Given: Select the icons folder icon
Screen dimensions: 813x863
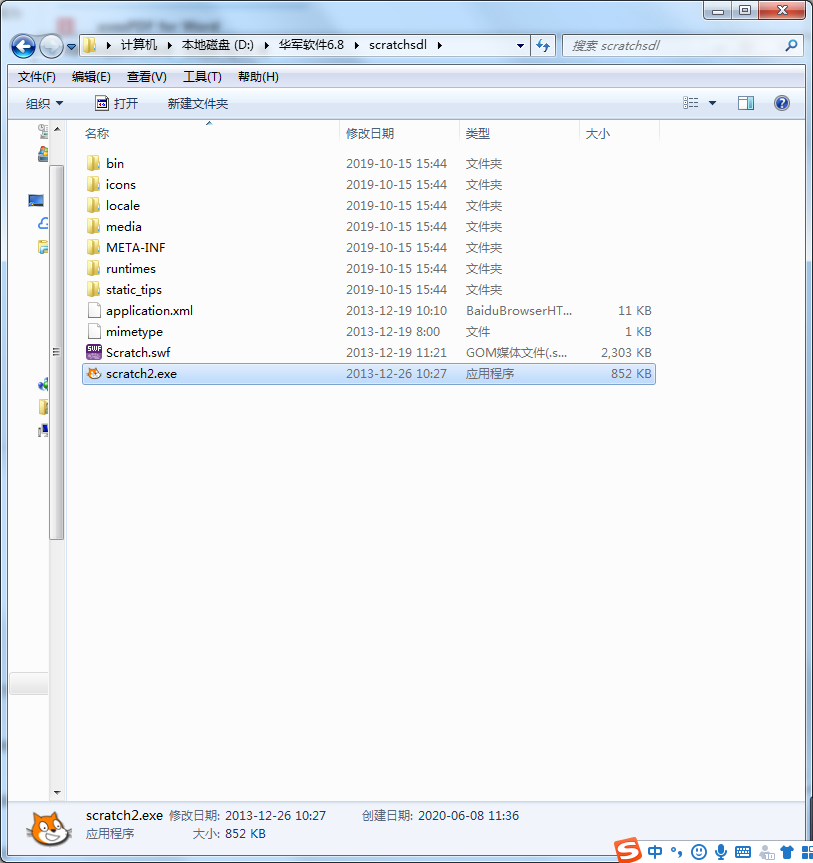Looking at the screenshot, I should (94, 184).
